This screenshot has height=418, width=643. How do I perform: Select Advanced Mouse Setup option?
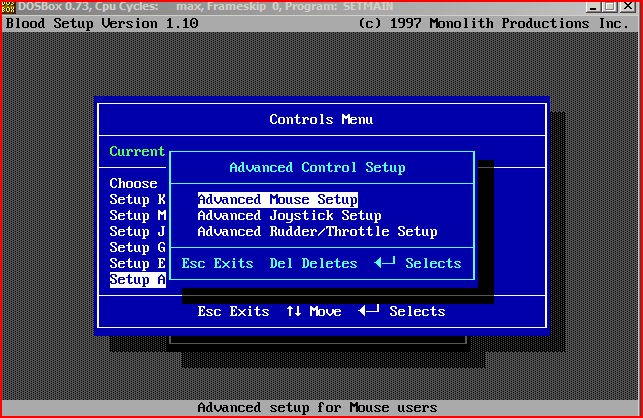[x=278, y=200]
